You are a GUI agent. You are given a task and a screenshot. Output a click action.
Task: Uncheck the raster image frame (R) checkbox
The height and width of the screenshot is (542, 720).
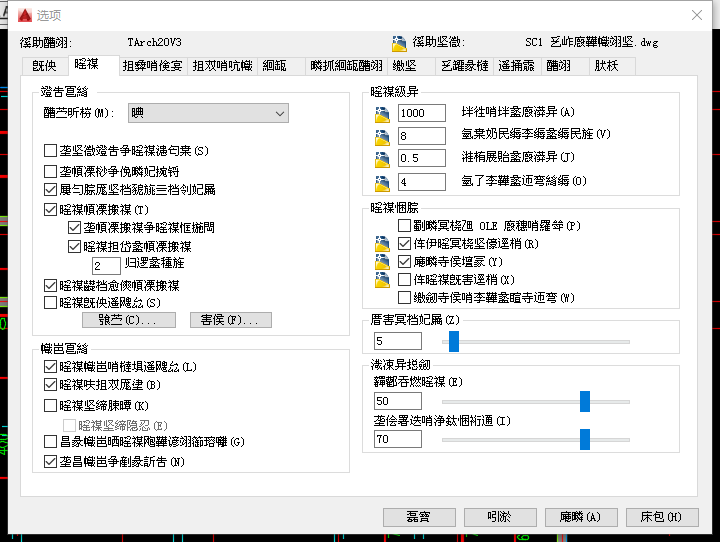point(404,243)
